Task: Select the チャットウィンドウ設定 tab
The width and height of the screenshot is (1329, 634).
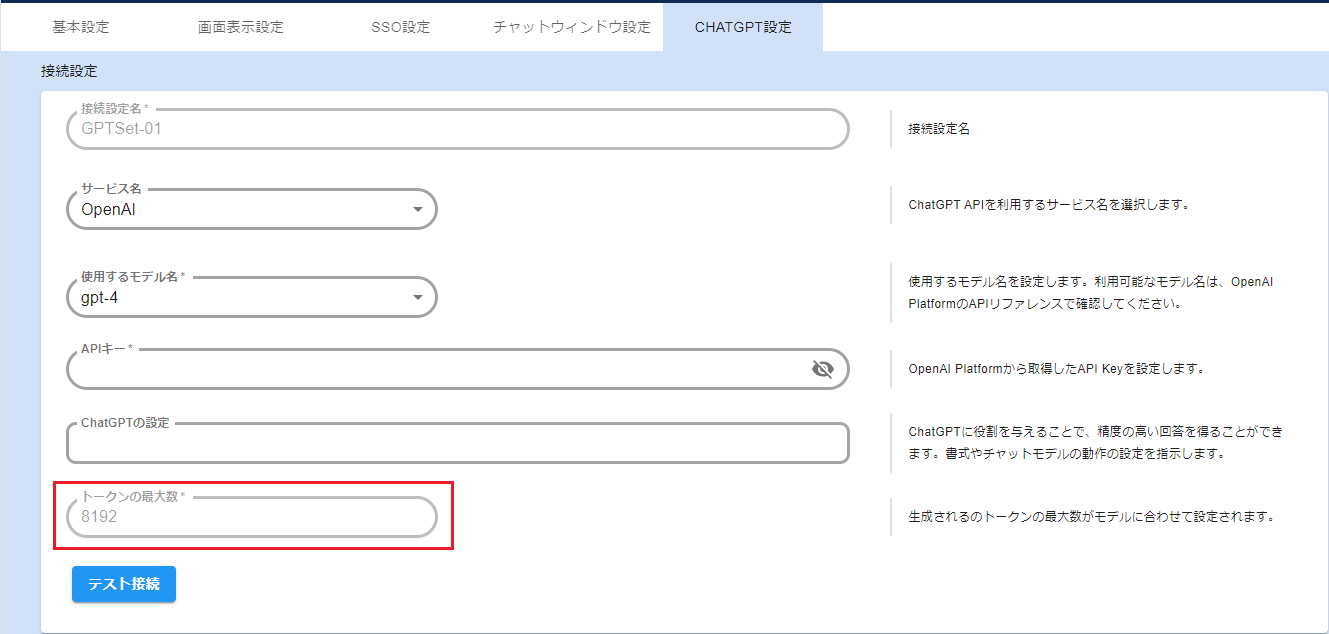Action: [572, 27]
